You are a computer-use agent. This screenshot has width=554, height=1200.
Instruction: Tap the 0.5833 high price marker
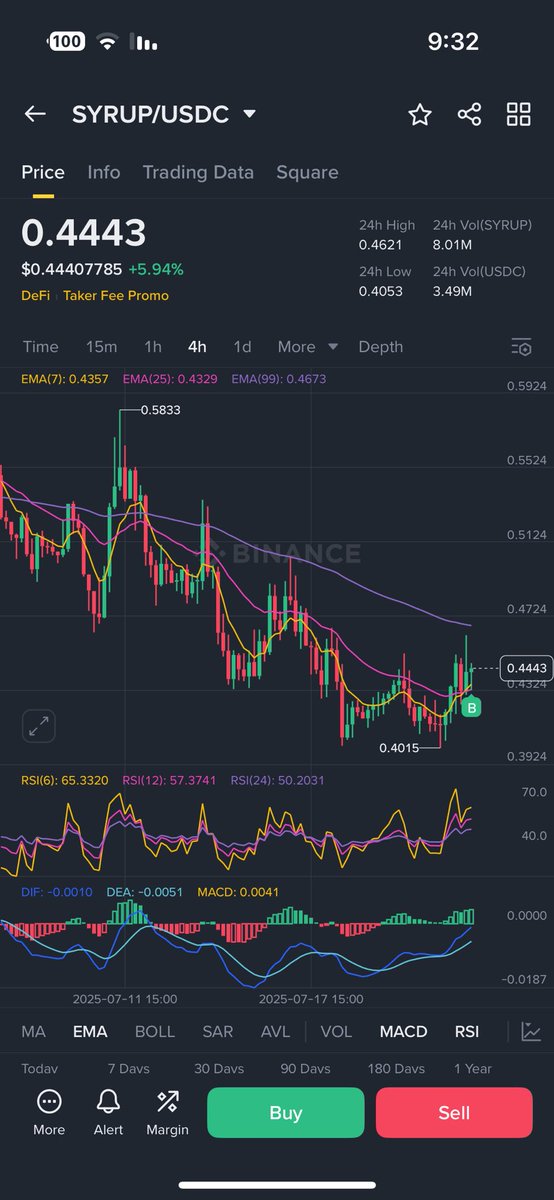(160, 410)
